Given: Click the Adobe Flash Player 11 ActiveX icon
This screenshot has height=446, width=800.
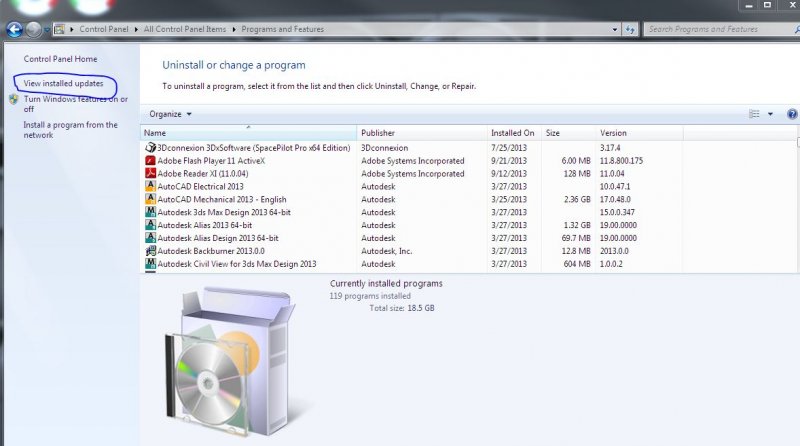Looking at the screenshot, I should point(150,160).
